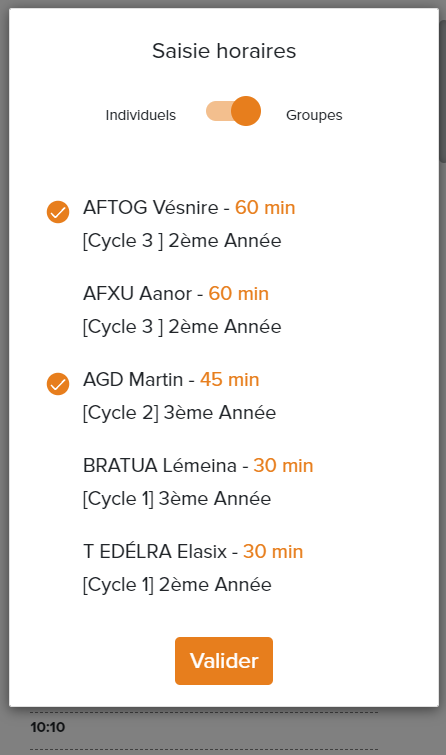Click the 30 min duration for T EDÉLRA Elasix
The width and height of the screenshot is (446, 755).
pyautogui.click(x=273, y=551)
